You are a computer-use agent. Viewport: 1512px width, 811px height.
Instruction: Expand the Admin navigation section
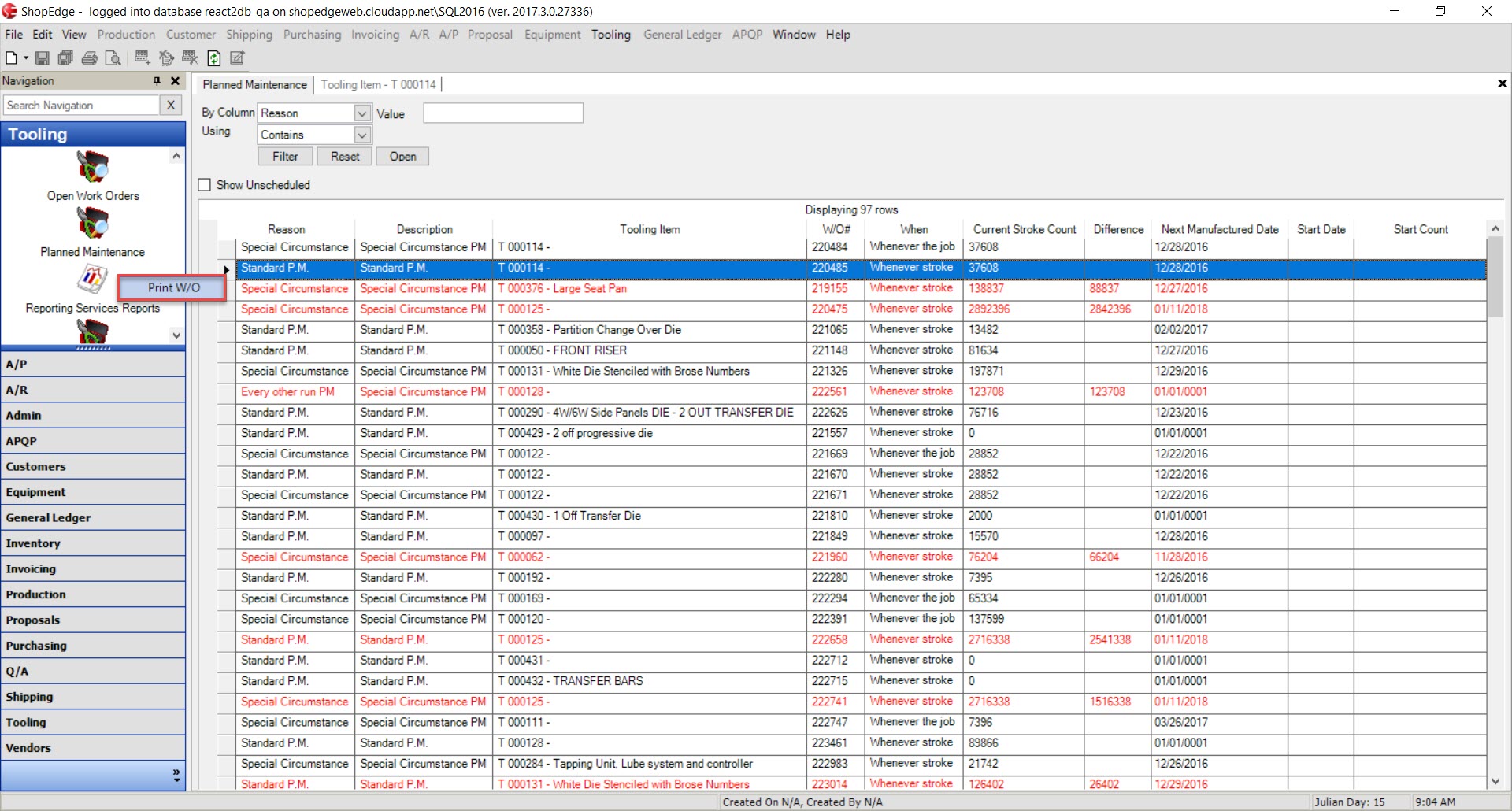pyautogui.click(x=93, y=416)
